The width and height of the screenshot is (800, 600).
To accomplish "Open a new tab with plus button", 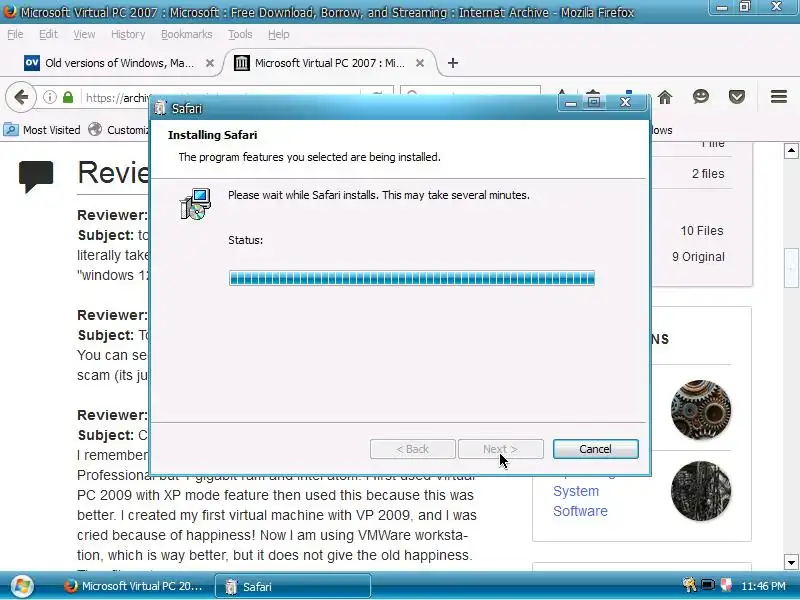I will (452, 63).
